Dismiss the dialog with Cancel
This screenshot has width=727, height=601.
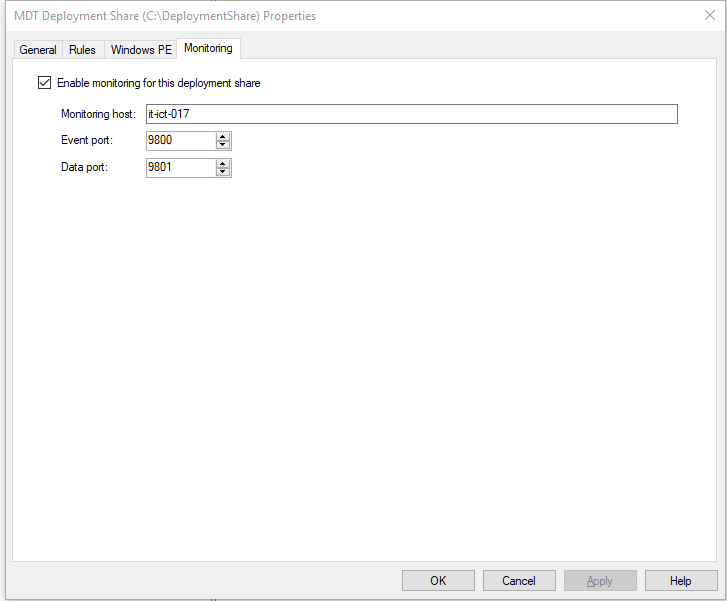click(x=519, y=581)
